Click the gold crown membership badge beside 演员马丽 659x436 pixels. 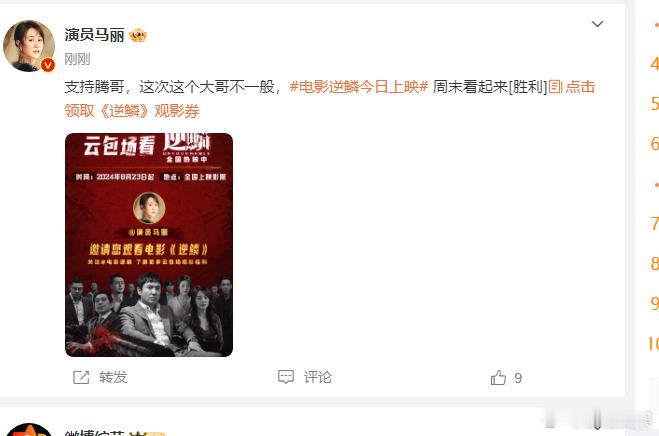tap(138, 35)
